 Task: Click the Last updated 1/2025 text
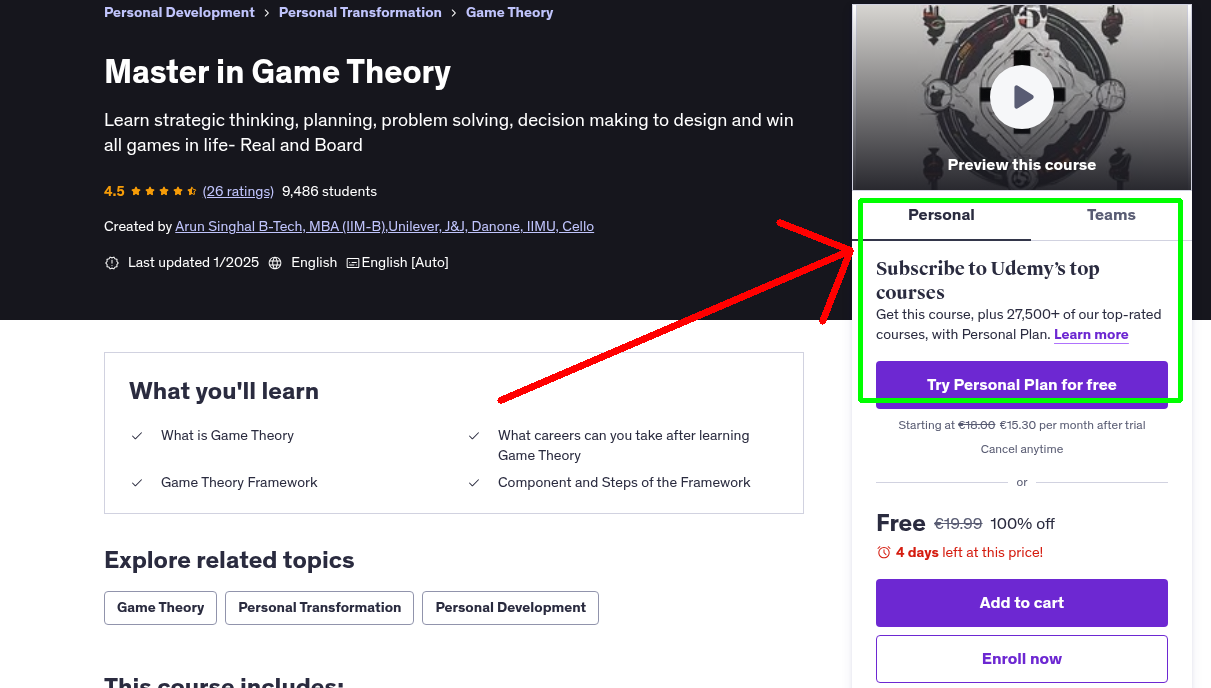coord(193,263)
